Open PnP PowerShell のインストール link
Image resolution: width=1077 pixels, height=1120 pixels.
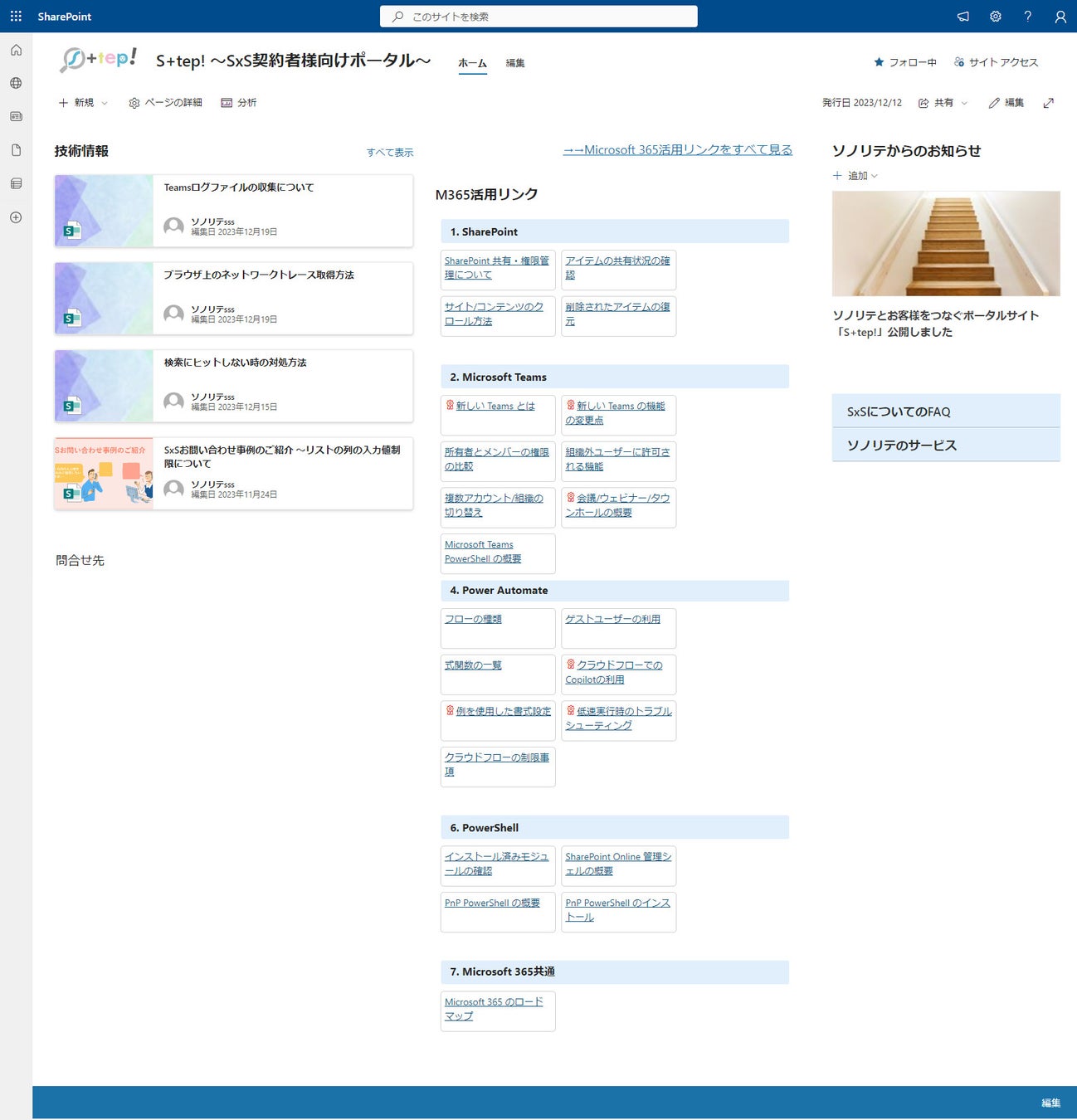(617, 909)
